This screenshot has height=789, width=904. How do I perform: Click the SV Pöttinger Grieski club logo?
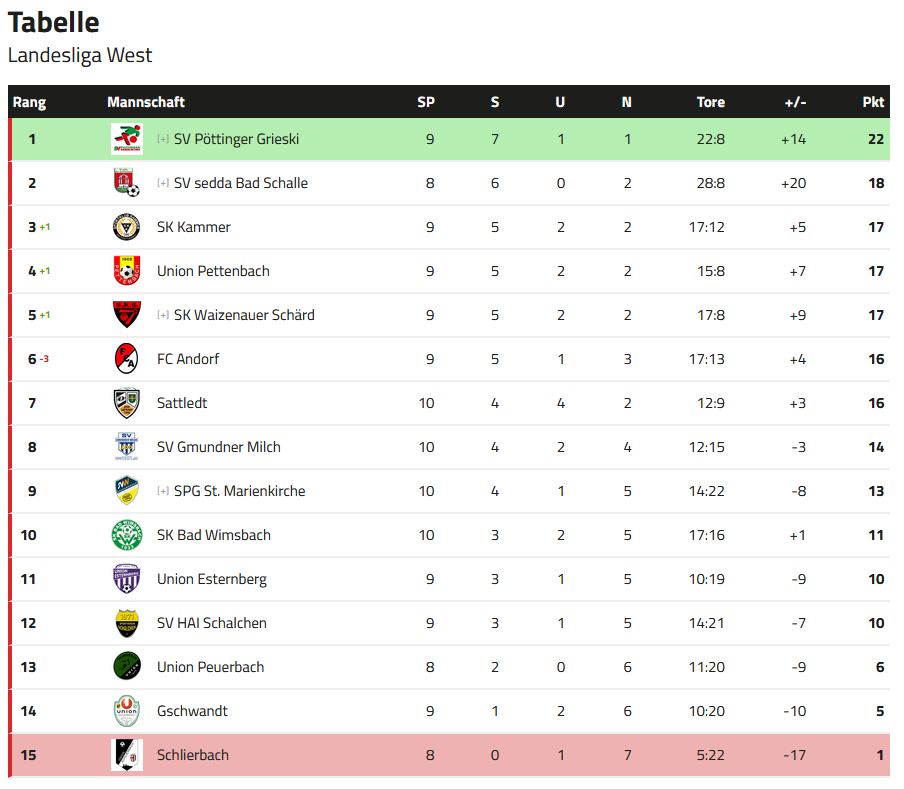click(127, 139)
